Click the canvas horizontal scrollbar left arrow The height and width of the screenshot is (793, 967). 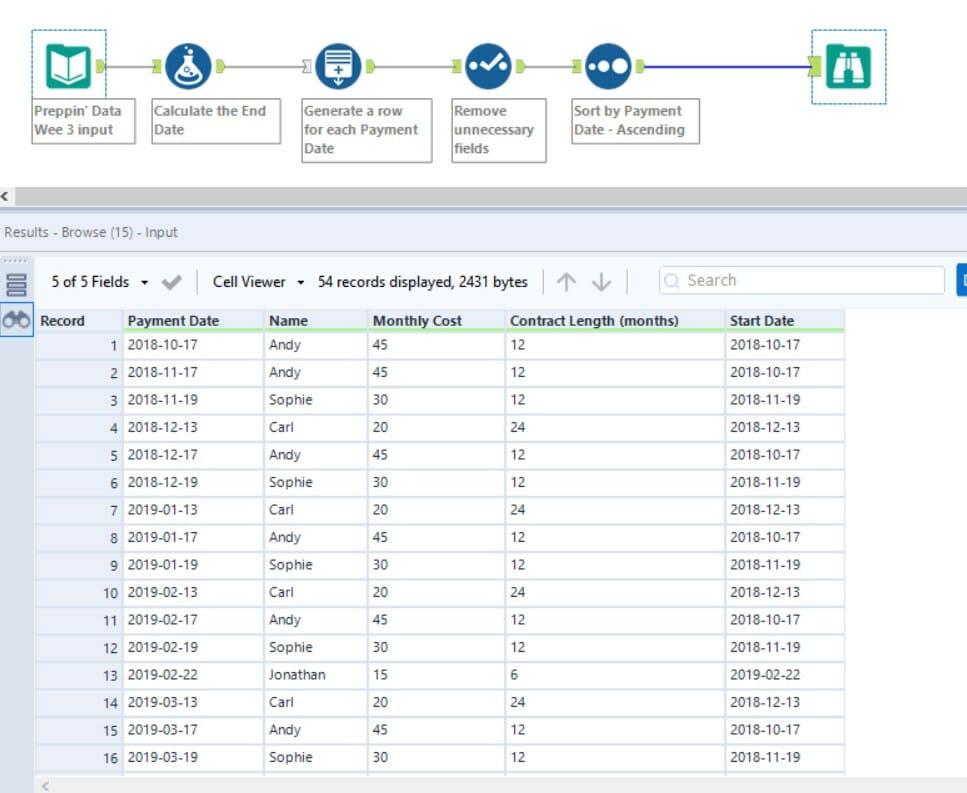pyautogui.click(x=5, y=197)
